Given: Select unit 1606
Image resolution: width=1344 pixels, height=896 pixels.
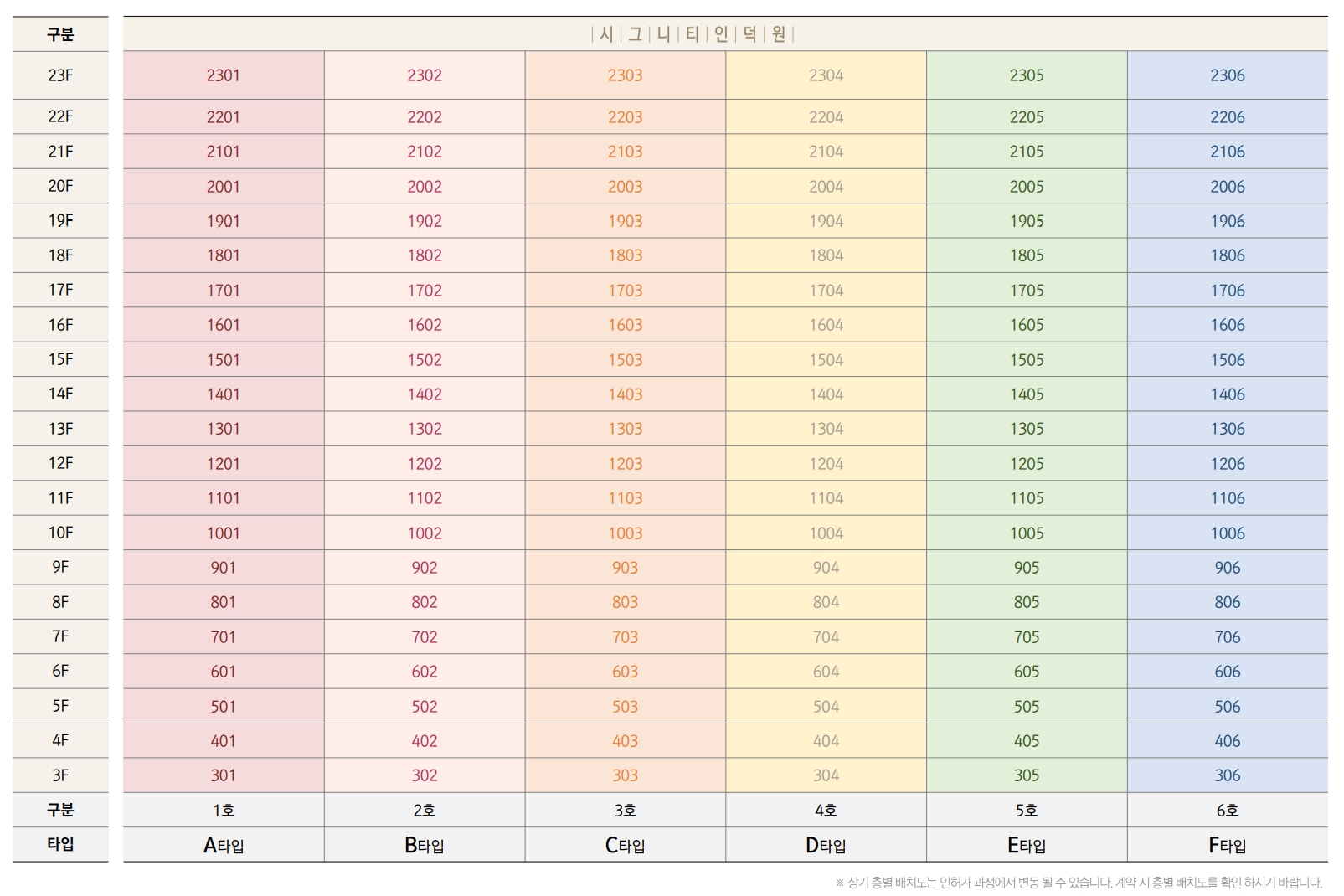Looking at the screenshot, I should point(1228,325).
